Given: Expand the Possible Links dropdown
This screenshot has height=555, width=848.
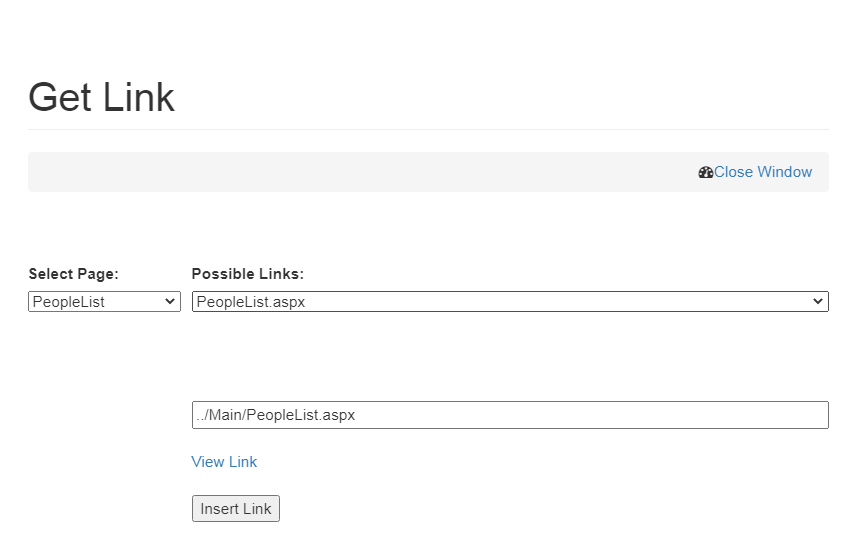Looking at the screenshot, I should pyautogui.click(x=509, y=302).
